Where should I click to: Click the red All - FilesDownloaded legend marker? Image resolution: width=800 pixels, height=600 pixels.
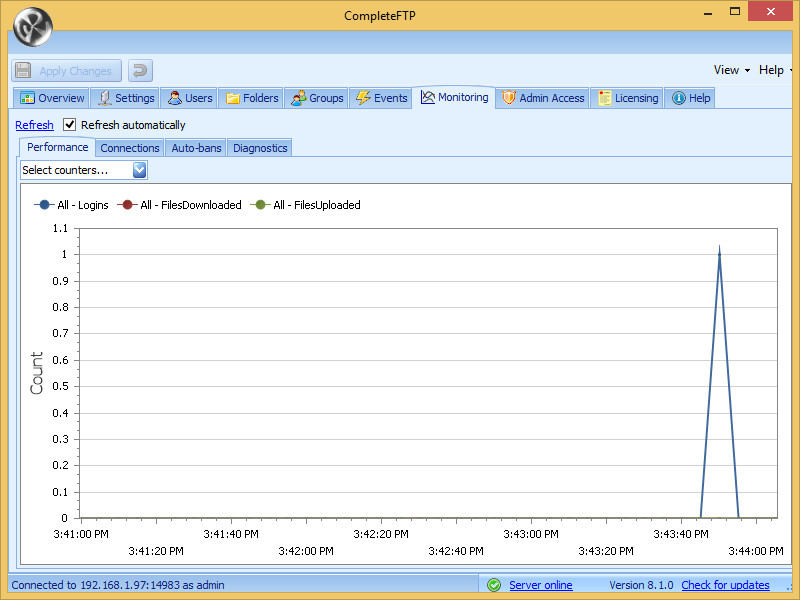[x=127, y=205]
